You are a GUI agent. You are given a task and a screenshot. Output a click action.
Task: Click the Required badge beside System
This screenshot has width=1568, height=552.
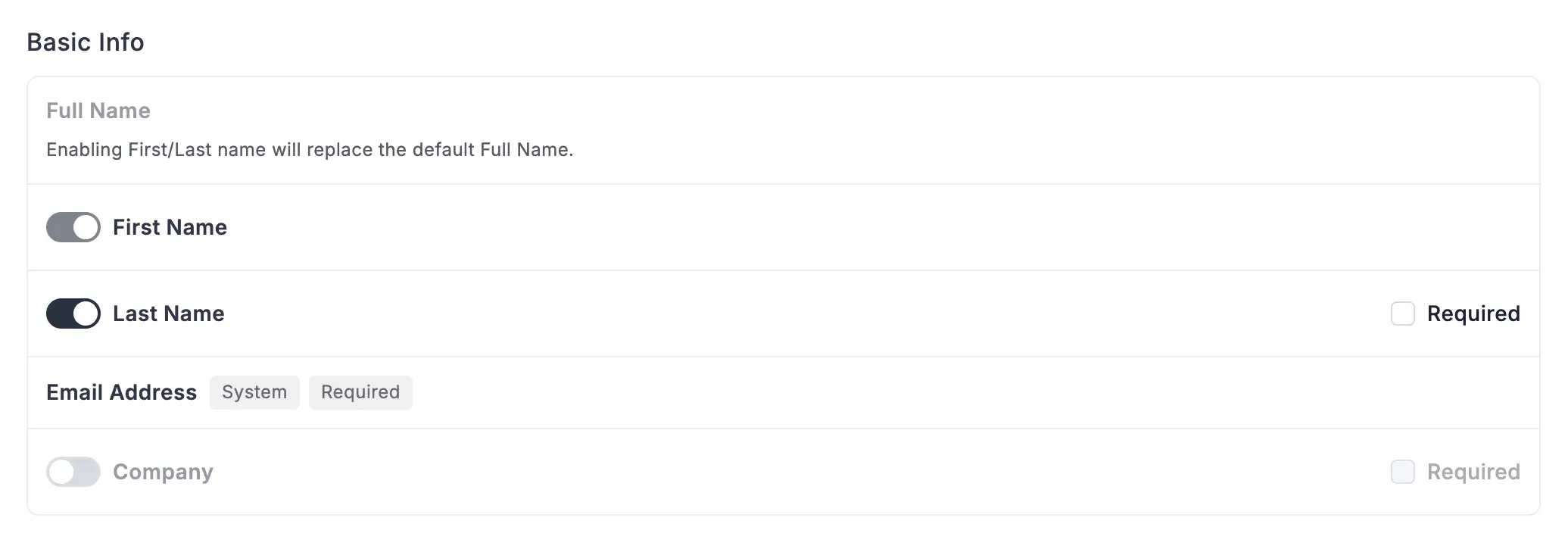click(x=360, y=392)
